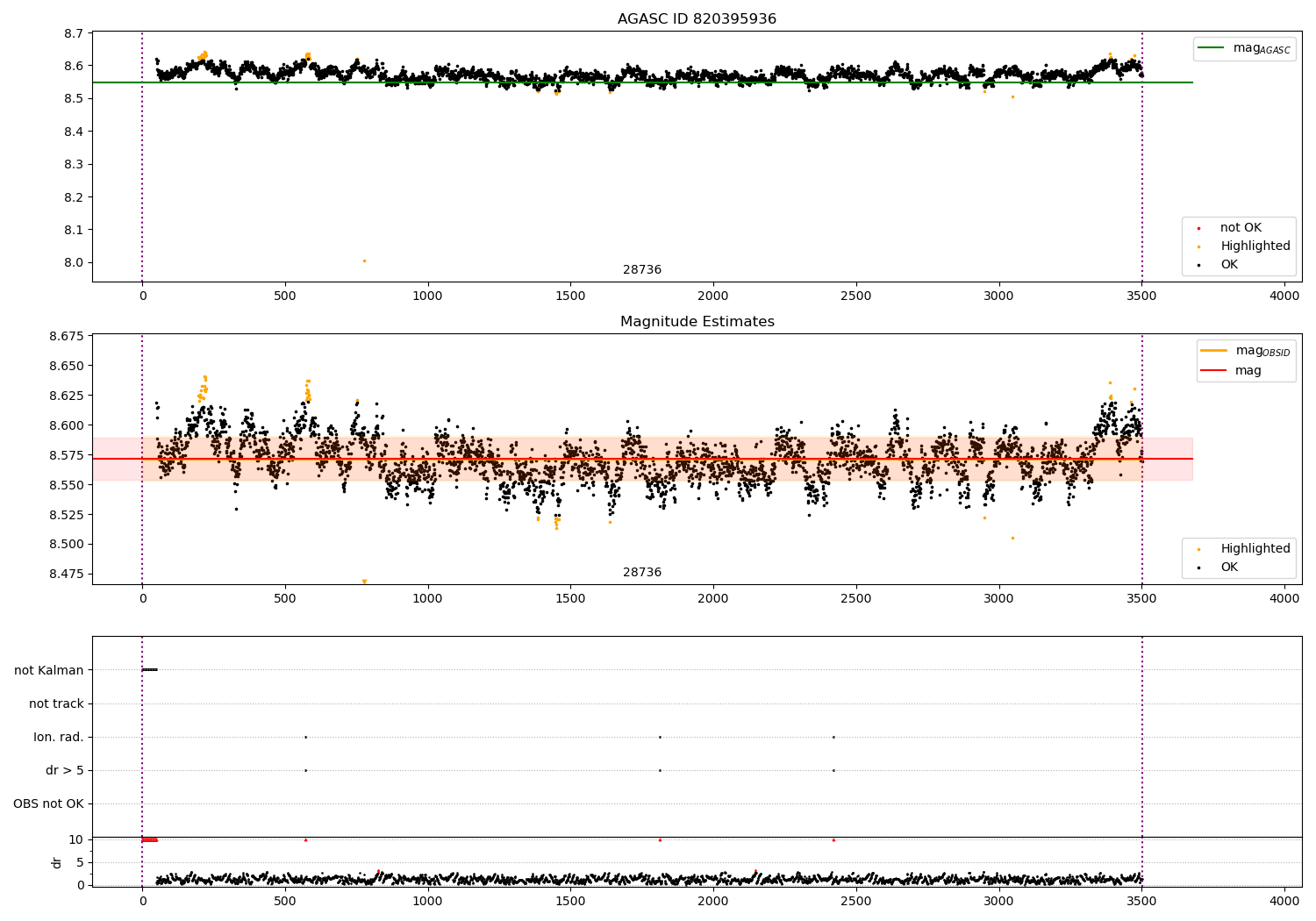
Task: Click the 3500 x-tick label under the bottom plot
Action: tap(1141, 901)
